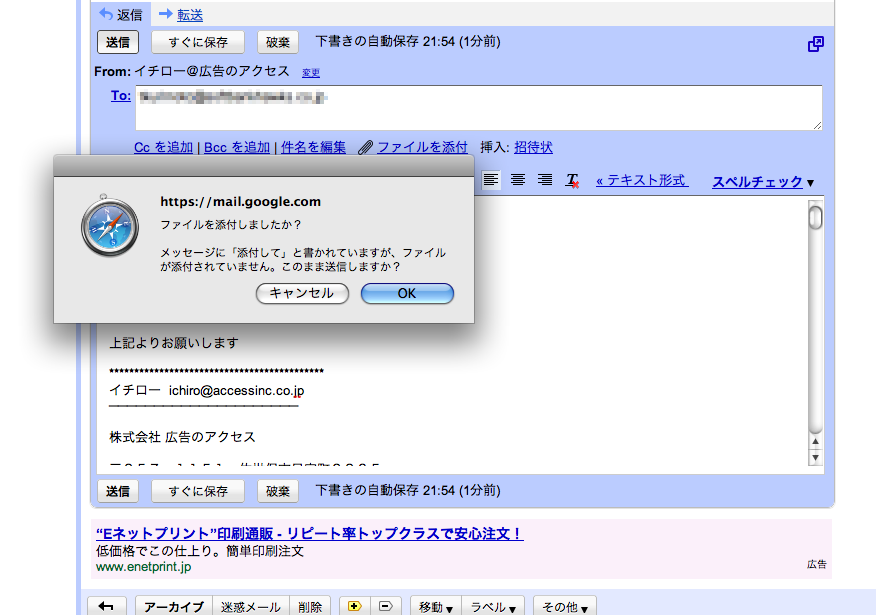Click the scrollbar up arrow
876x615 pixels.
[x=816, y=441]
